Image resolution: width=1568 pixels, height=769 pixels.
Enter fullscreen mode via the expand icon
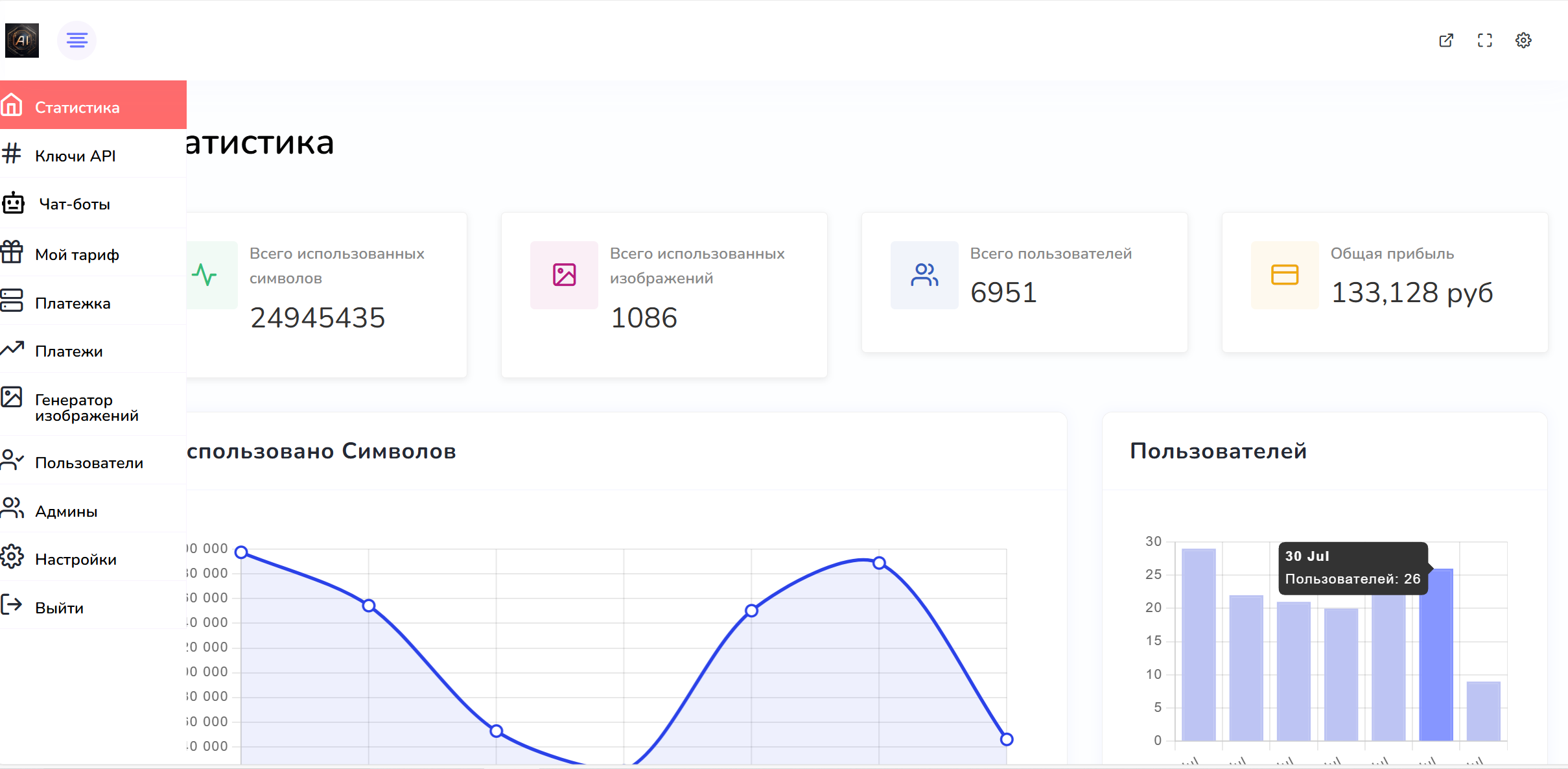(x=1484, y=40)
